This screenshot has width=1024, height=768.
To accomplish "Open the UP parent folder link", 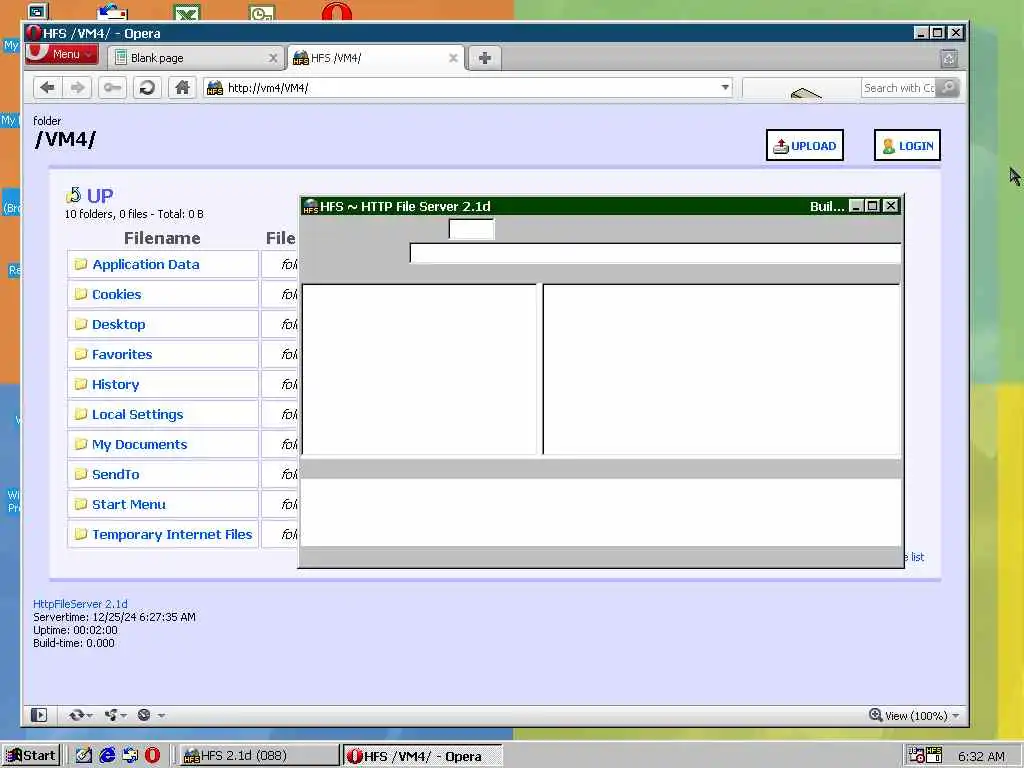I will (x=100, y=196).
